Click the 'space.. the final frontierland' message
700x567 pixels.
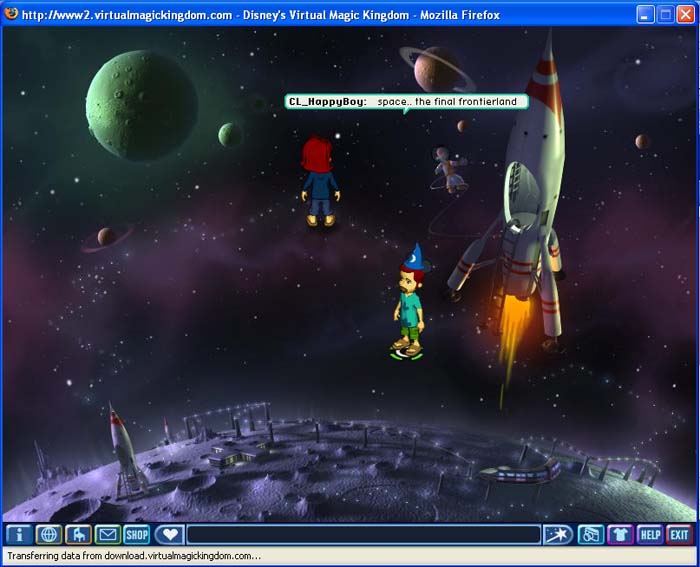click(447, 102)
